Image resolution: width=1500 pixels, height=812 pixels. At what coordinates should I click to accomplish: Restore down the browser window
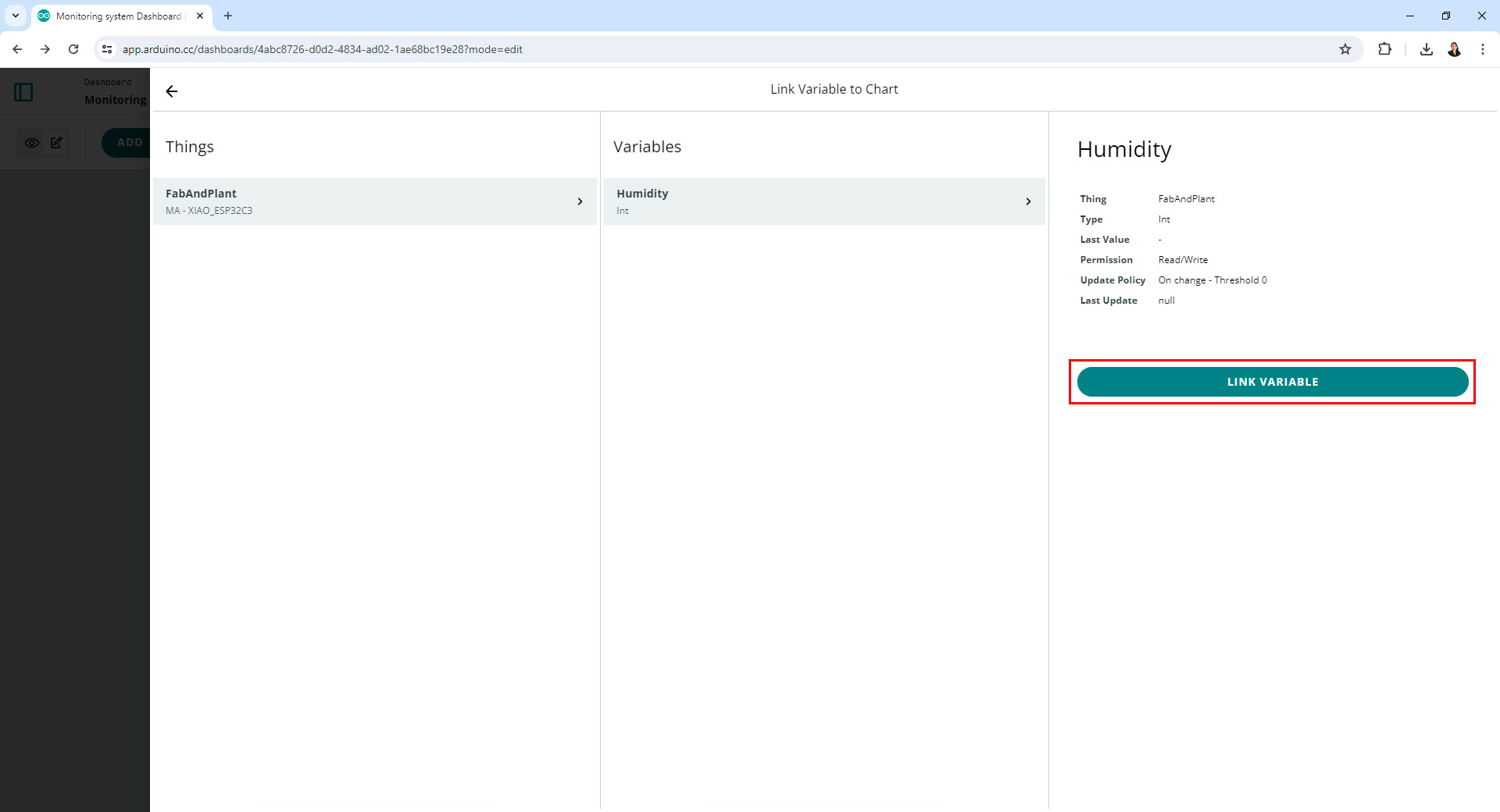pos(1446,16)
